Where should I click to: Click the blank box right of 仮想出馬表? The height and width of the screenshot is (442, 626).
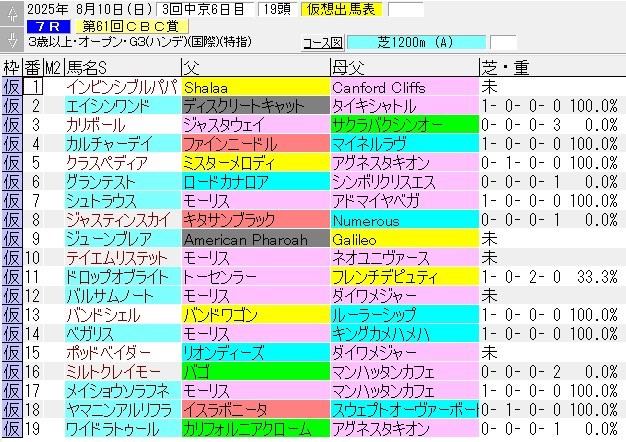pyautogui.click(x=406, y=9)
